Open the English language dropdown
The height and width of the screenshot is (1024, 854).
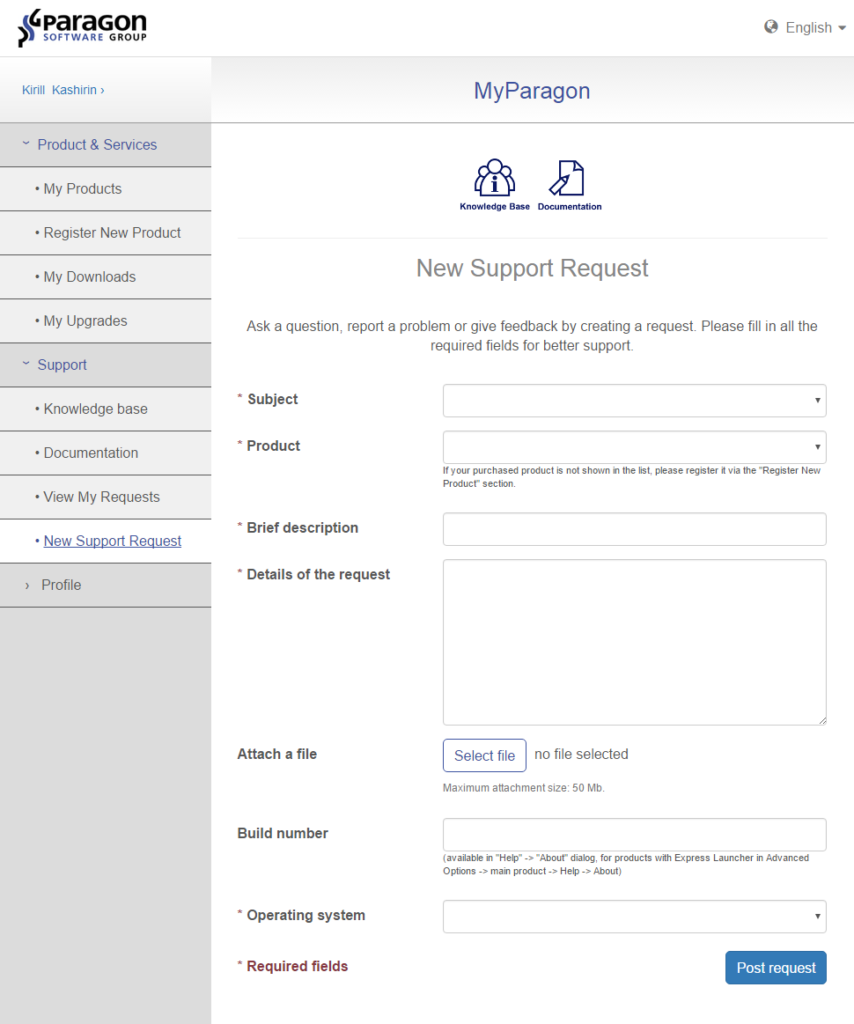[810, 27]
